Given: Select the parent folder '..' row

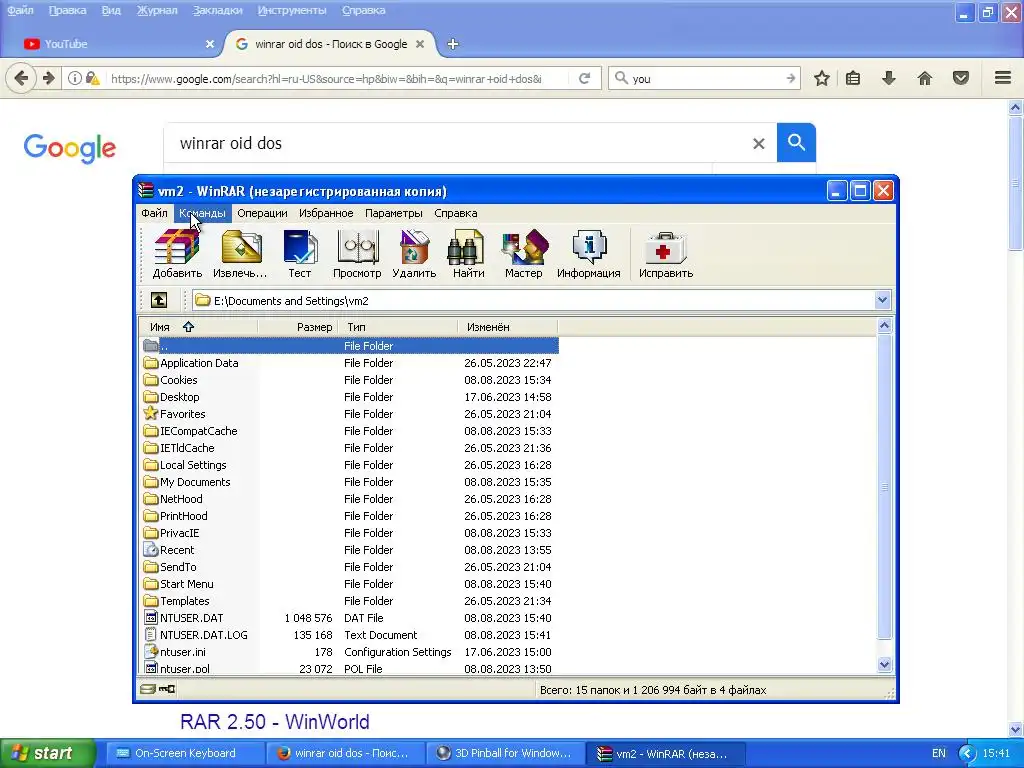Looking at the screenshot, I should point(350,346).
